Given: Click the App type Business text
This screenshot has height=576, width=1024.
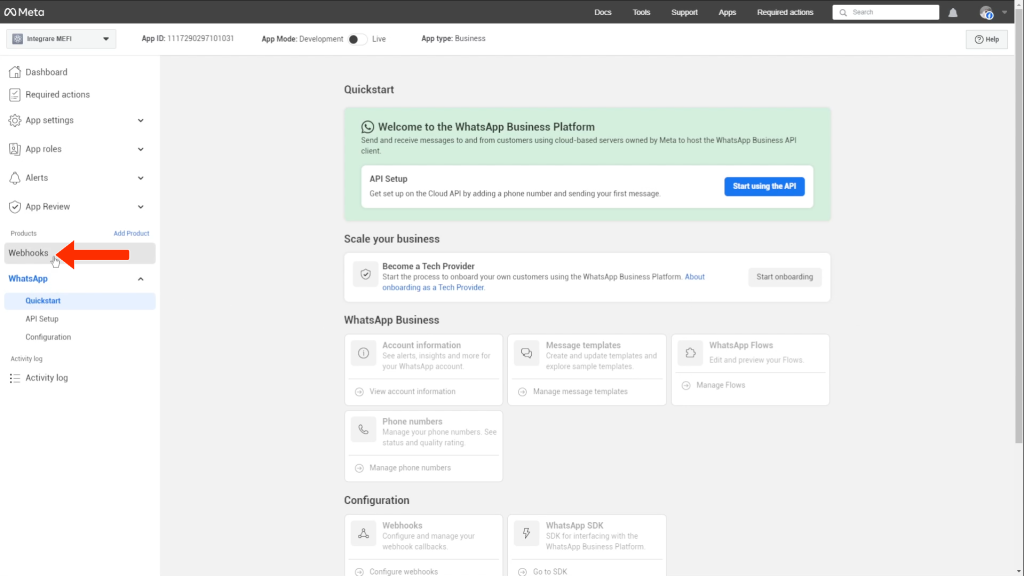Looking at the screenshot, I should tap(453, 39).
